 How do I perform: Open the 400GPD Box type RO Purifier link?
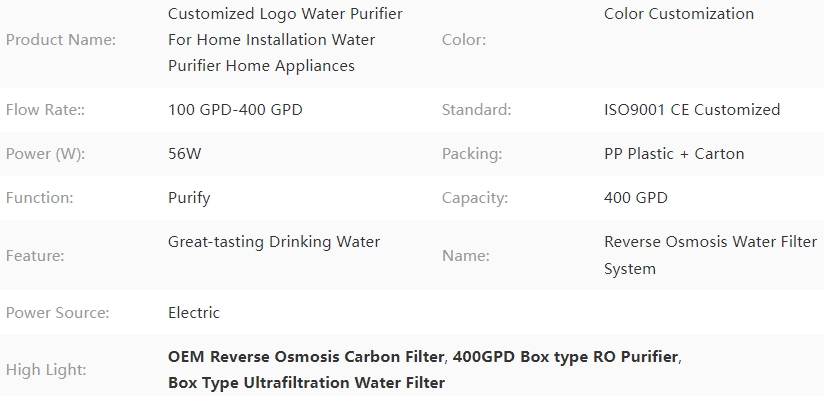[565, 357]
